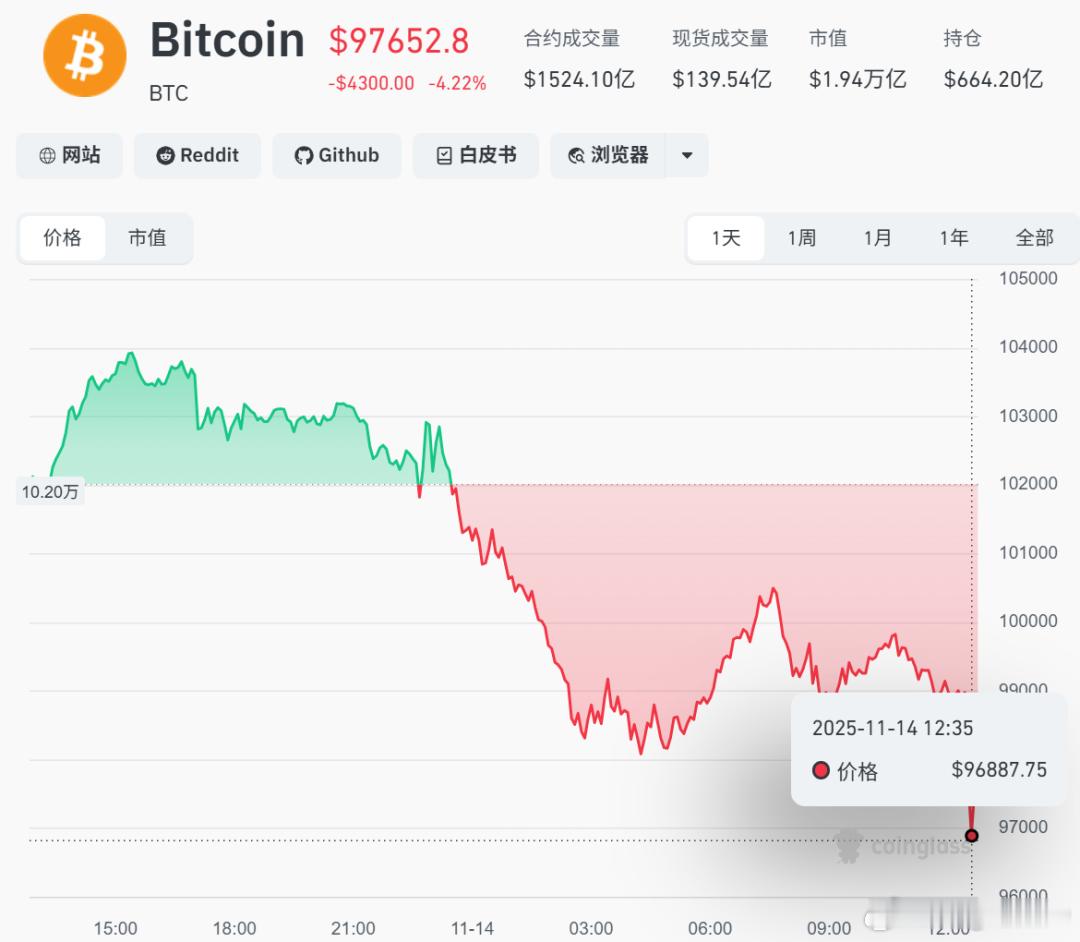The width and height of the screenshot is (1080, 942).
Task: Toggle the 1周 weekly timeframe
Action: click(x=801, y=238)
